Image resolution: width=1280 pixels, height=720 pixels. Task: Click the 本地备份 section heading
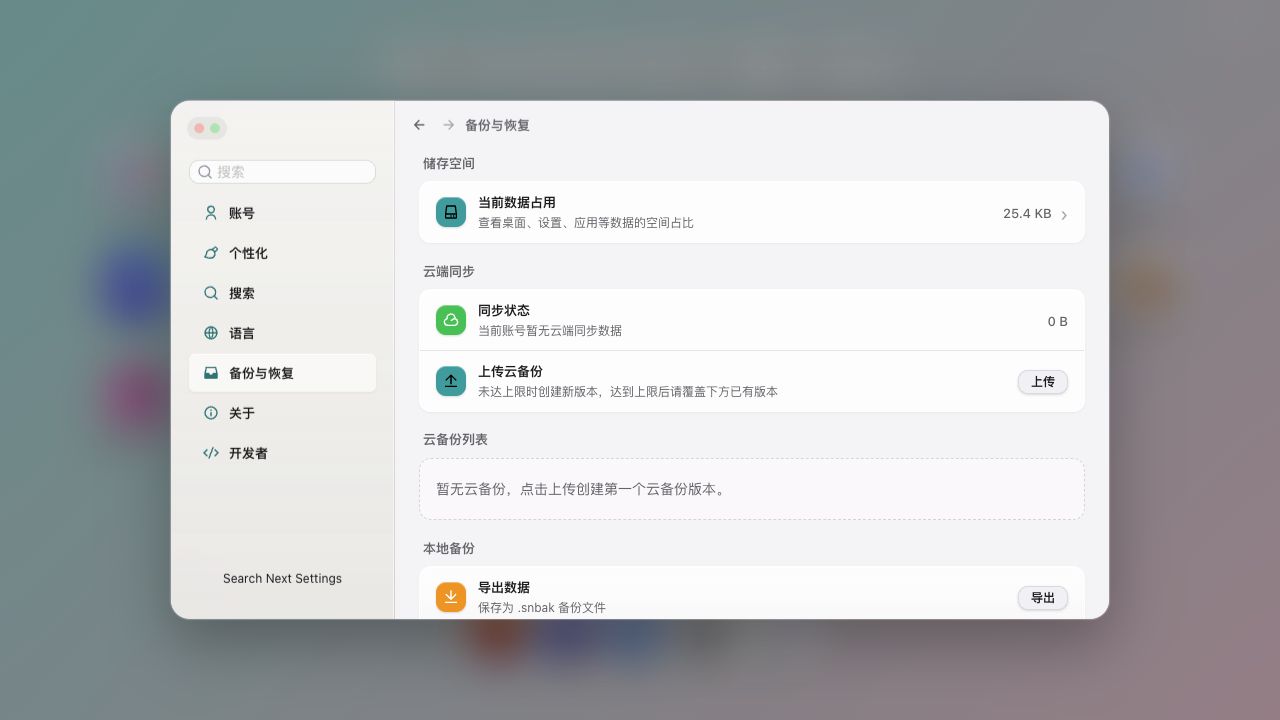coord(449,548)
